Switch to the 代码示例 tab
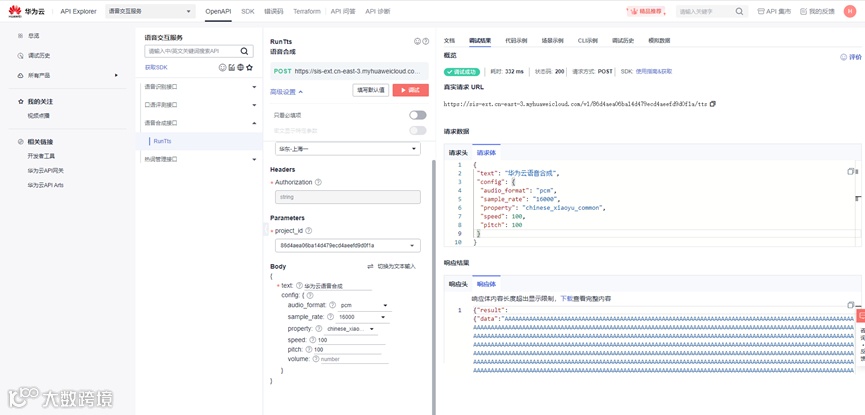 (x=516, y=40)
